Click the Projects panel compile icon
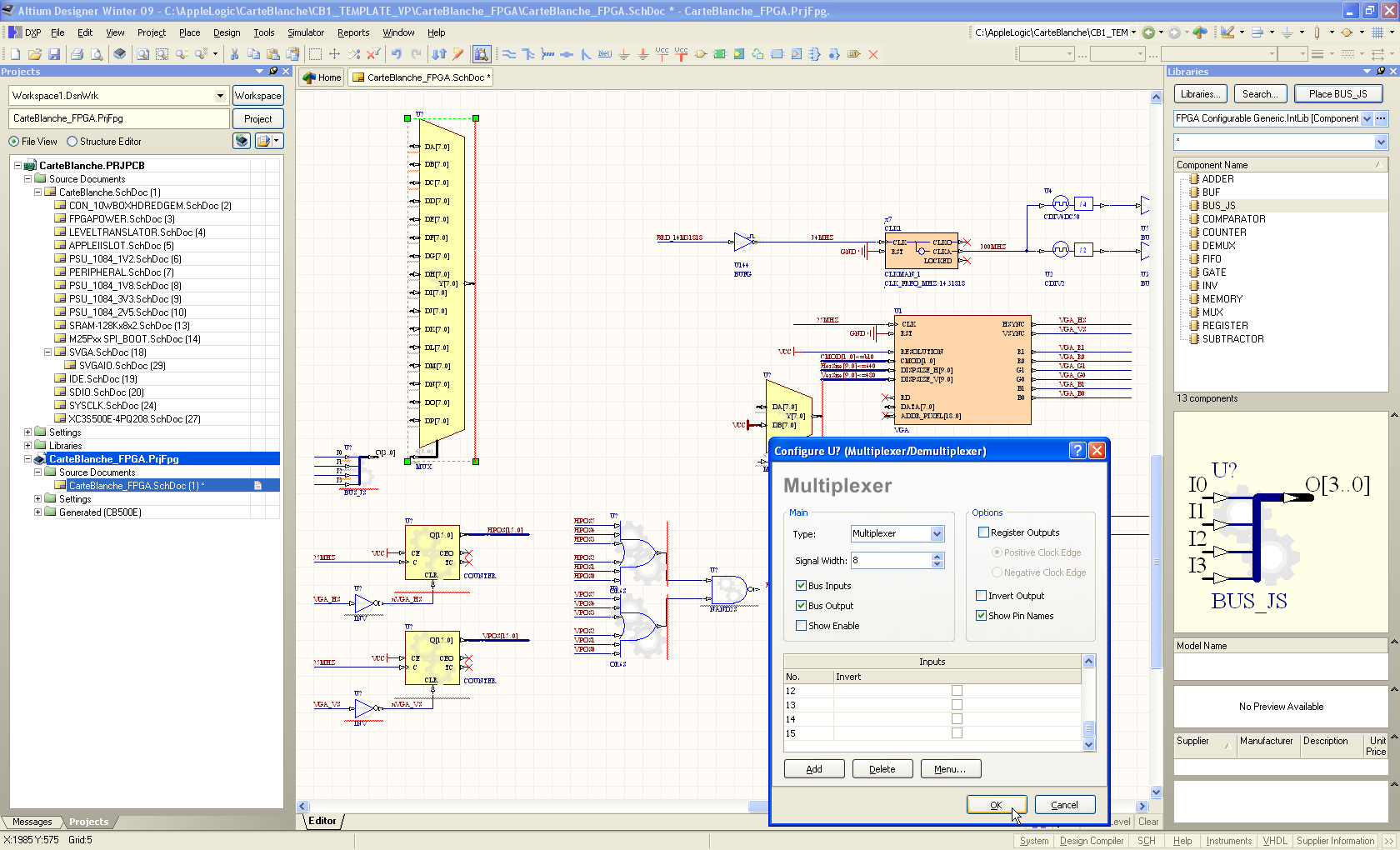The image size is (1400, 850). pyautogui.click(x=242, y=141)
